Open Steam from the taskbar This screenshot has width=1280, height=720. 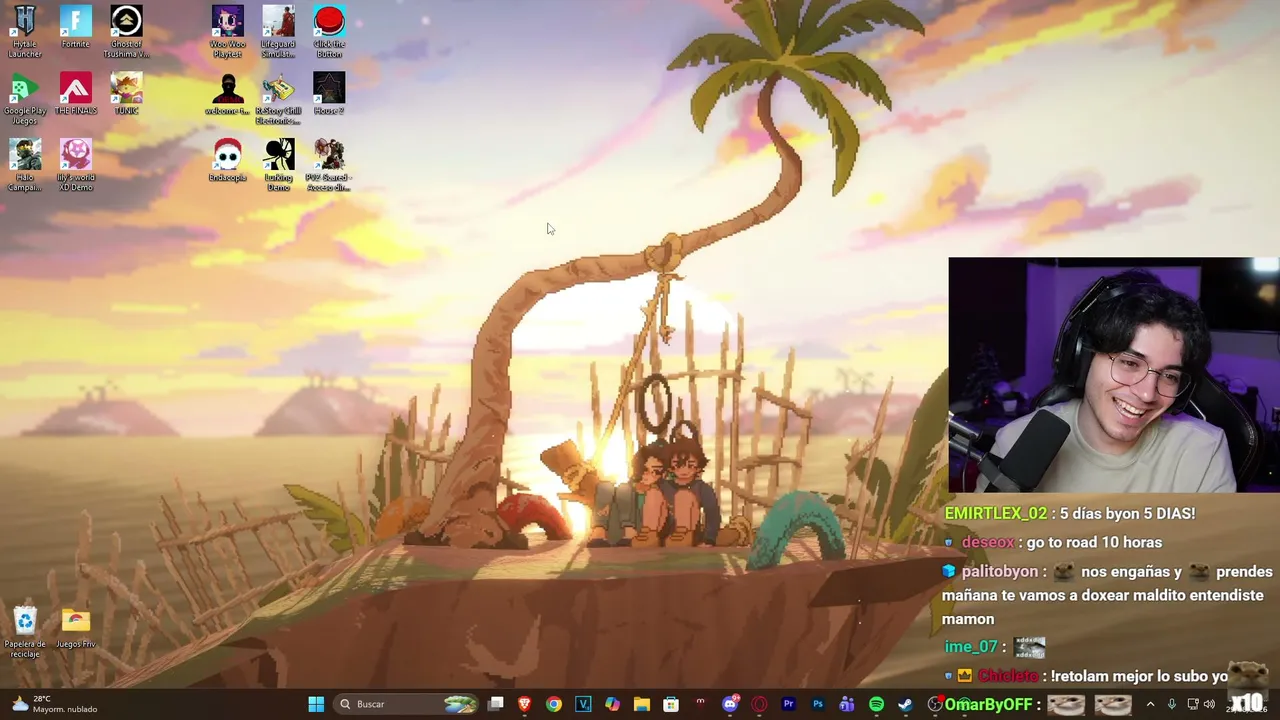[906, 704]
